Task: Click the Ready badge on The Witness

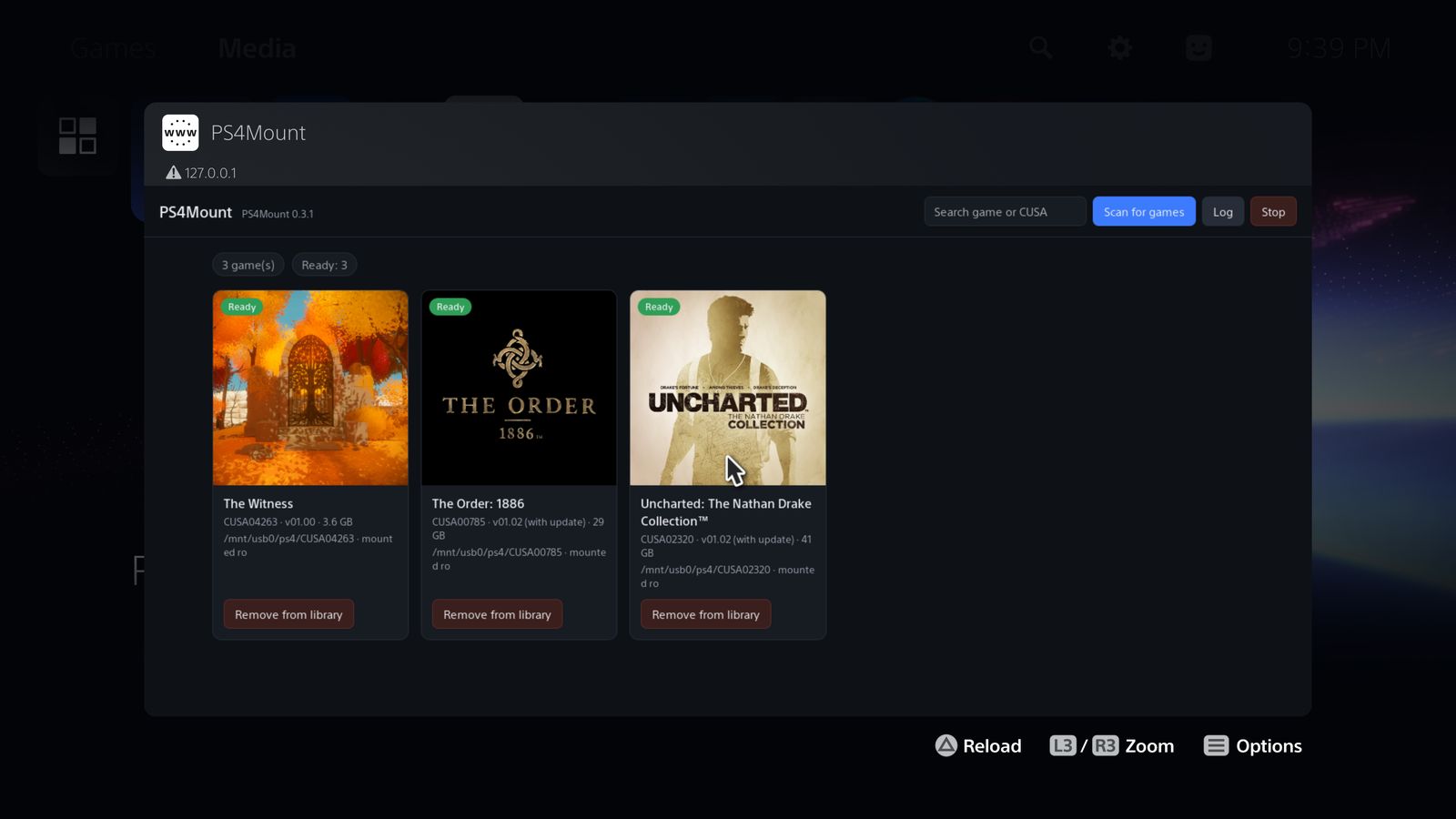Action: coord(242,307)
